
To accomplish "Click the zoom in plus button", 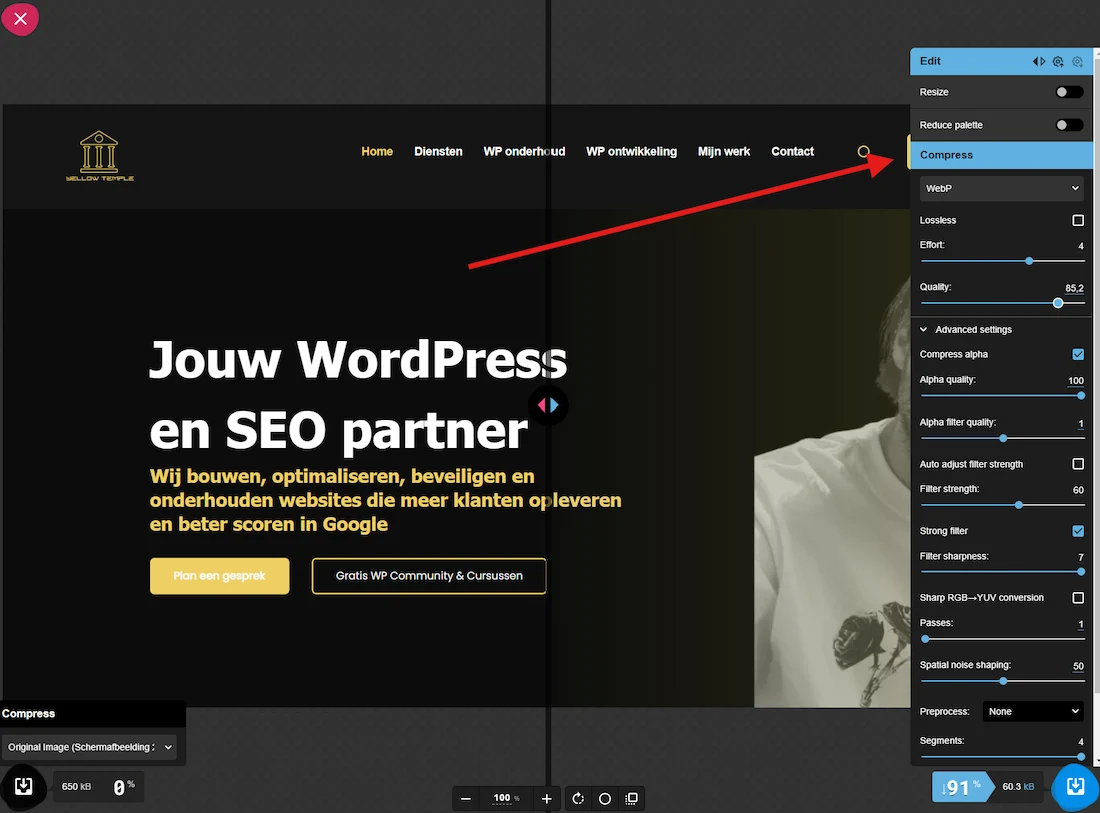I will tap(546, 799).
